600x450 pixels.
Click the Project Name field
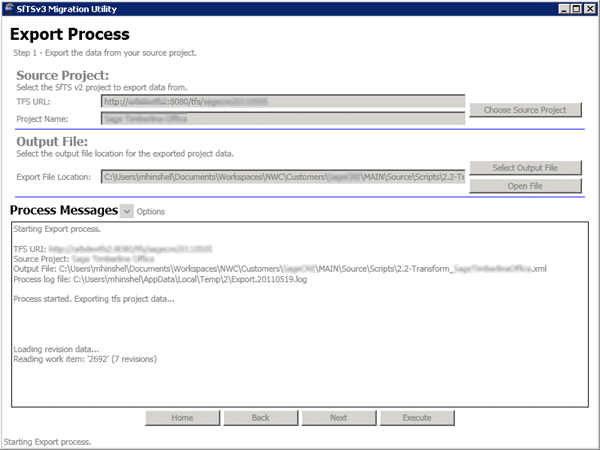[x=283, y=119]
